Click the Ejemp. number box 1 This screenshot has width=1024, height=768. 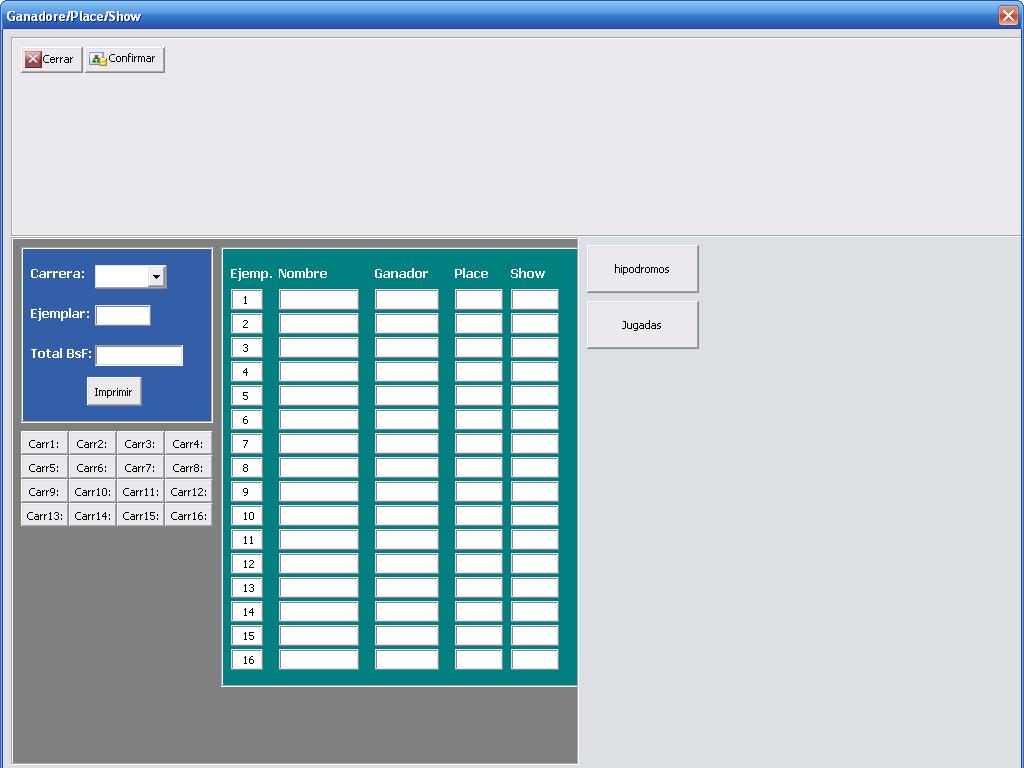(x=247, y=300)
